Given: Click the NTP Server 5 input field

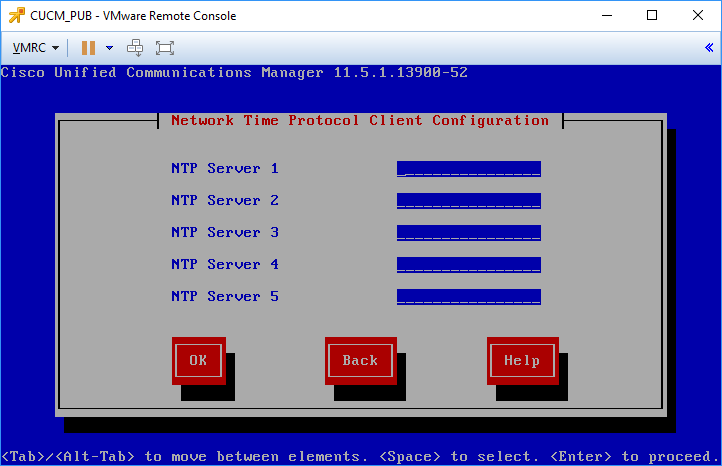Looking at the screenshot, I should (x=469, y=297).
